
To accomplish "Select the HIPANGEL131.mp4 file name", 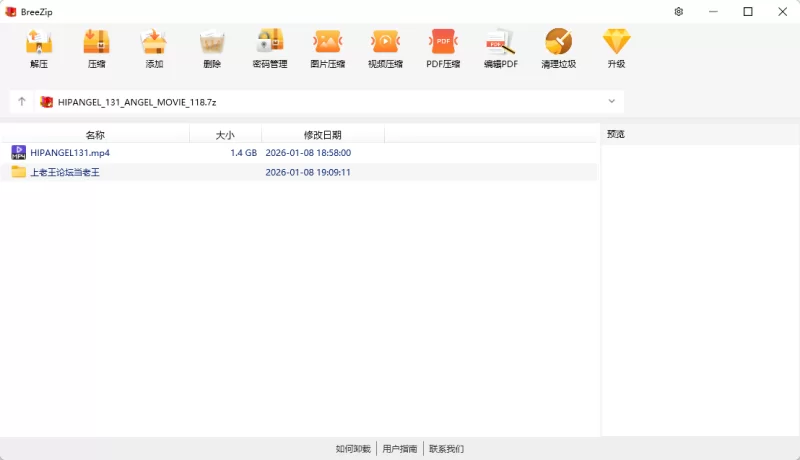I will click(x=70, y=152).
